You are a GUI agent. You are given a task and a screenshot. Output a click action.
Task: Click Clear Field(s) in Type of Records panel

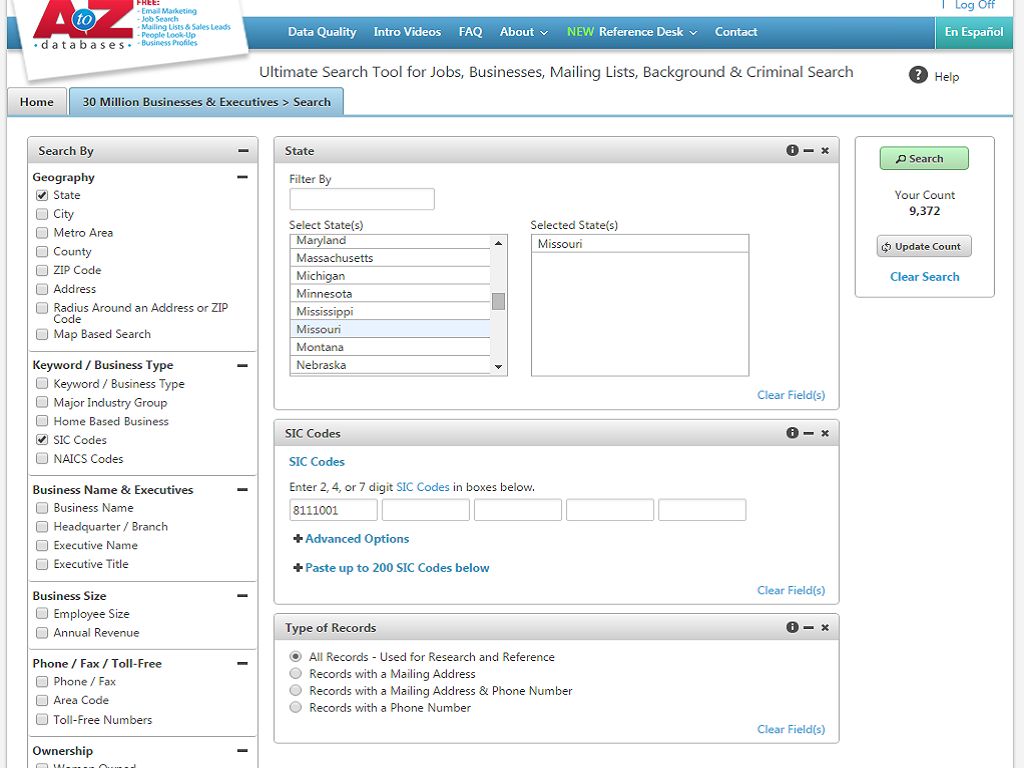click(791, 729)
